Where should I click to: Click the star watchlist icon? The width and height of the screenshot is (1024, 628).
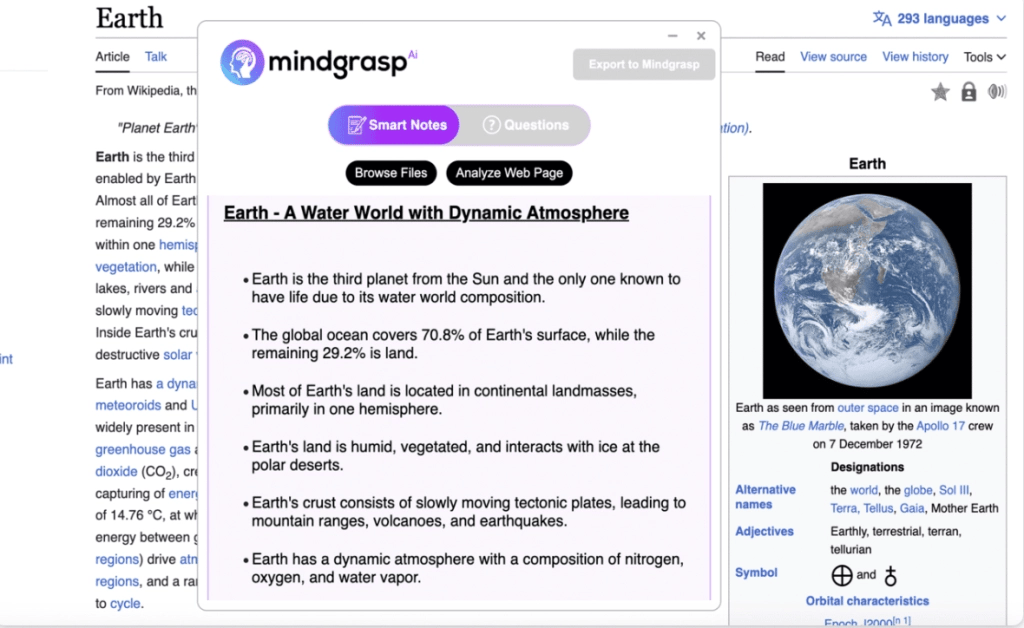pyautogui.click(x=940, y=92)
